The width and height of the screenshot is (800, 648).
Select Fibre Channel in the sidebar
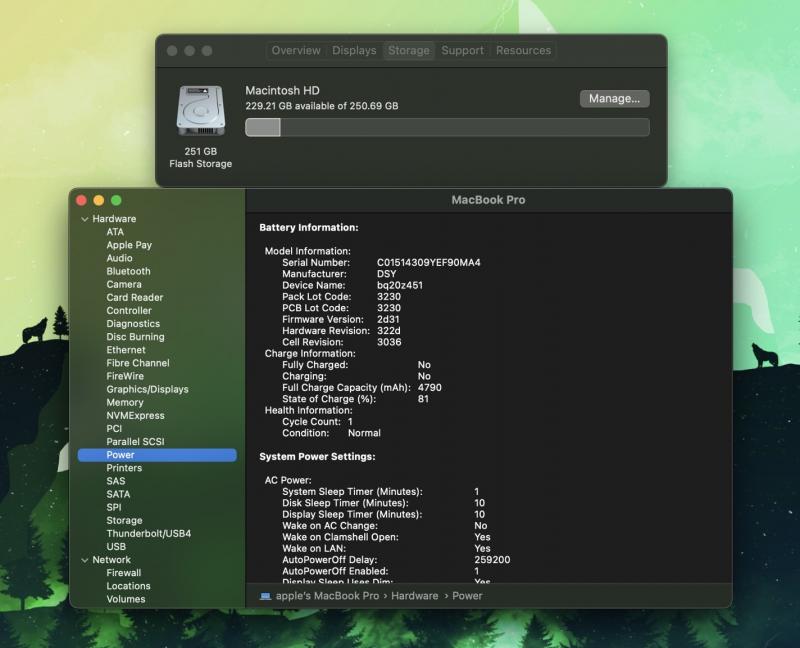(x=138, y=363)
